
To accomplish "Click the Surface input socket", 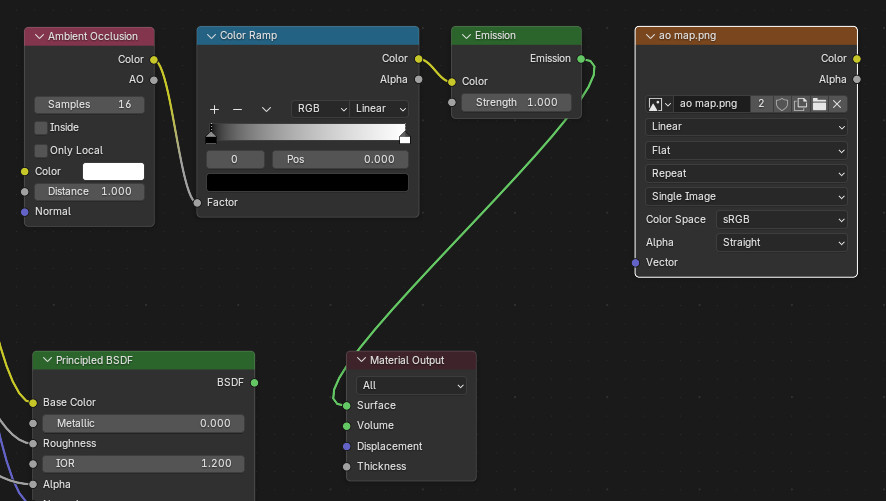I will tap(346, 406).
